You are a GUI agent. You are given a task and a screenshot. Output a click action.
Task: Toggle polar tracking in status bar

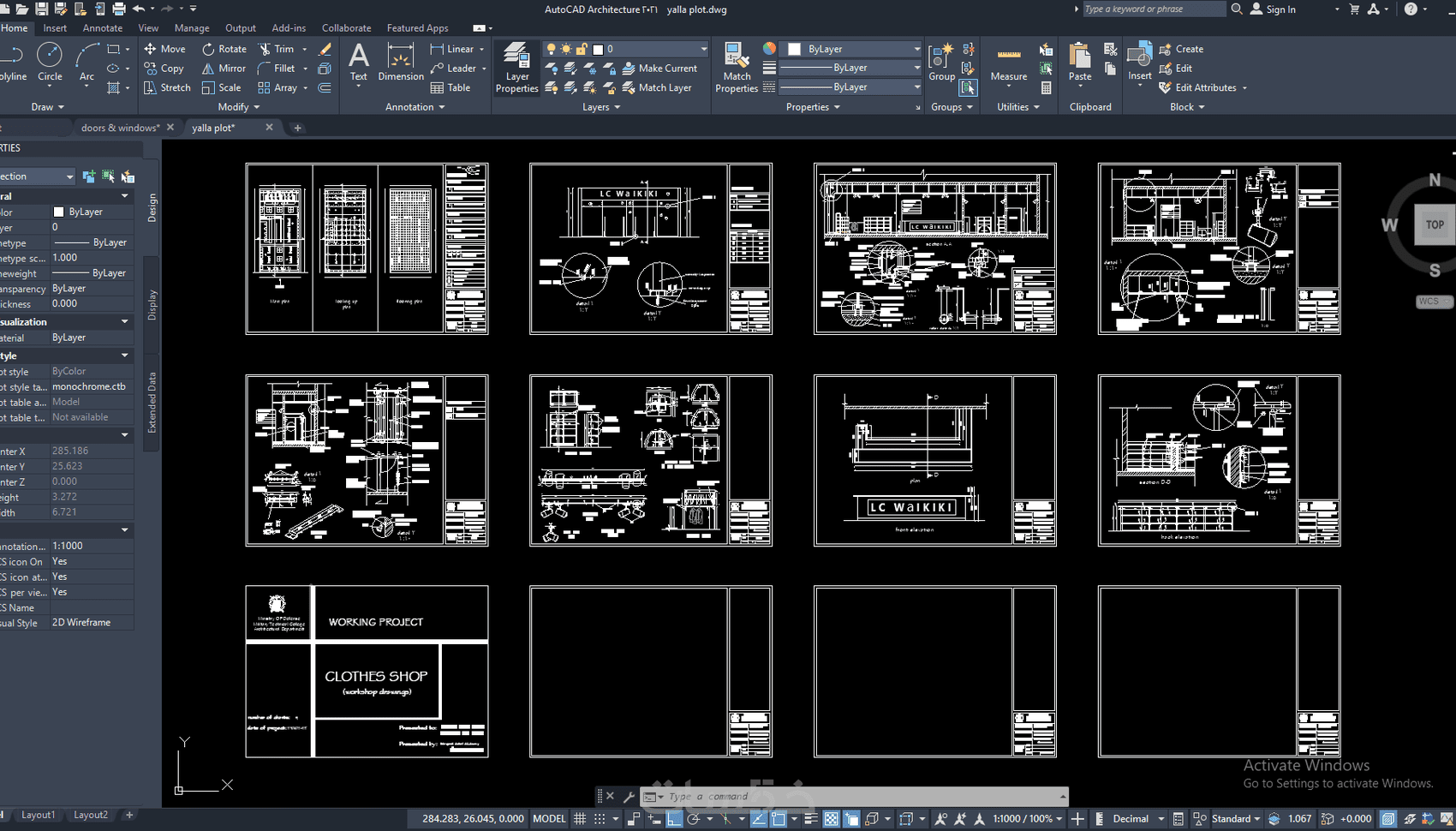pyautogui.click(x=694, y=819)
